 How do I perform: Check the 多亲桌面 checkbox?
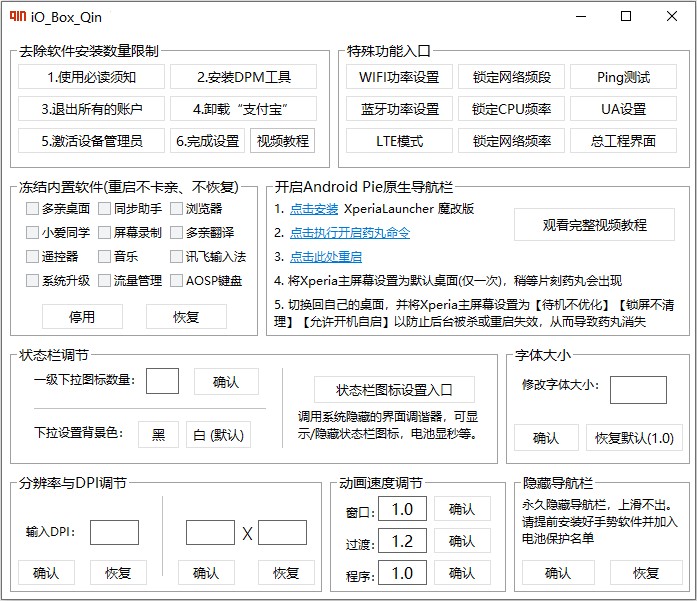pyautogui.click(x=33, y=209)
